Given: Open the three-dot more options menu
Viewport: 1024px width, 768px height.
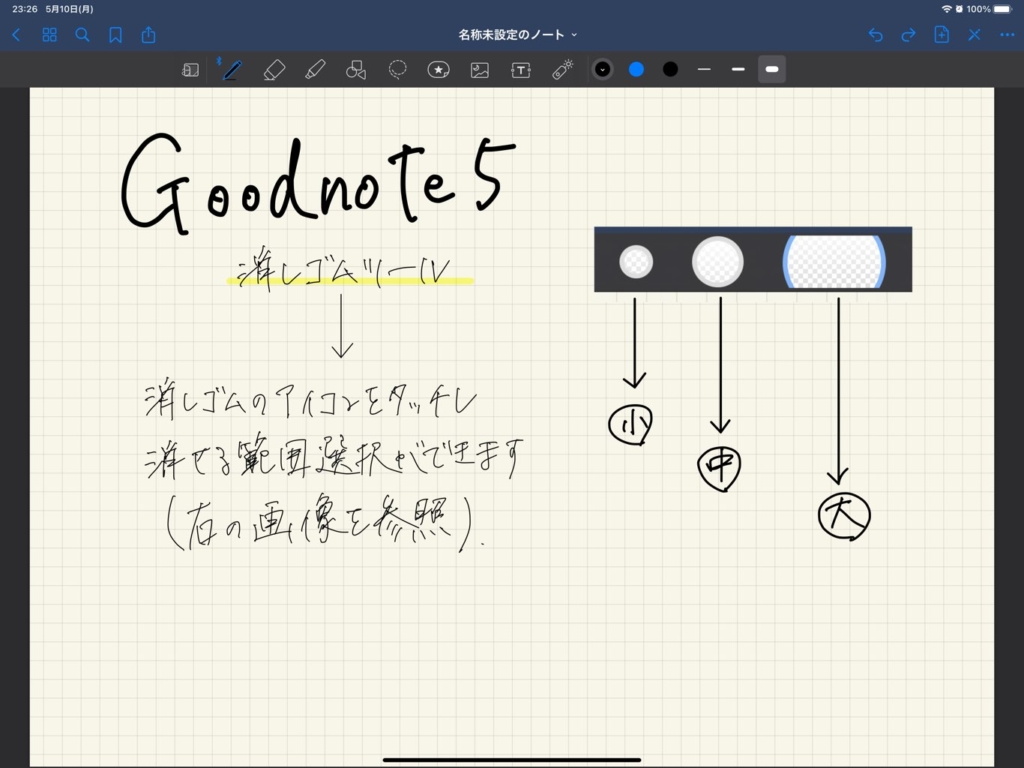Looking at the screenshot, I should point(1007,35).
